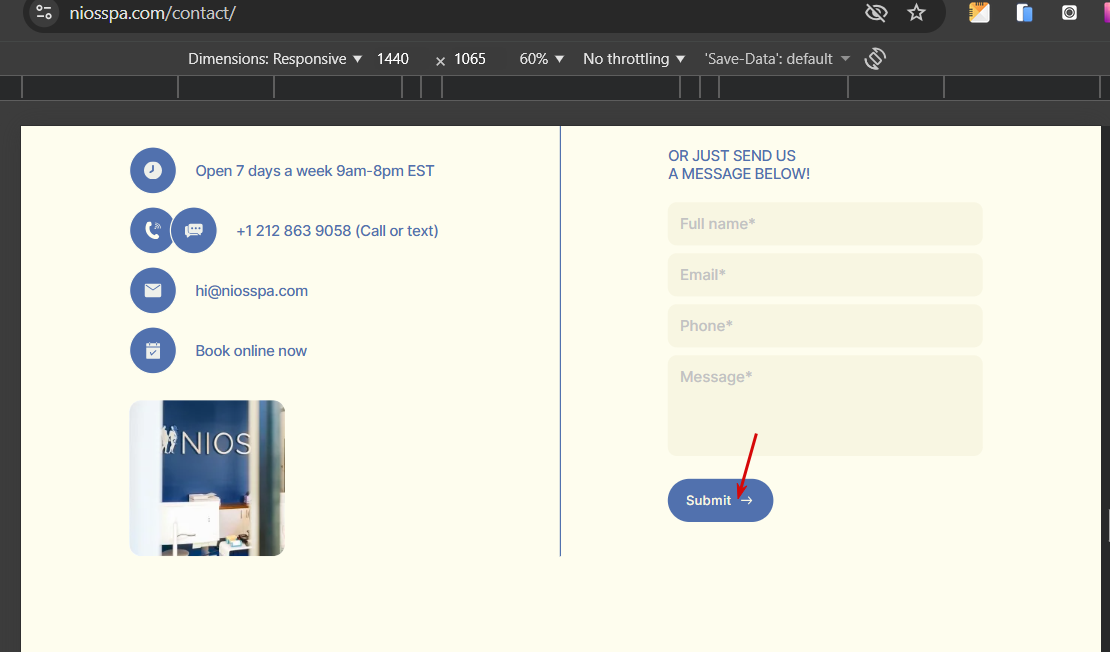
Task: Open the blue document extension icon
Action: pos(1024,13)
